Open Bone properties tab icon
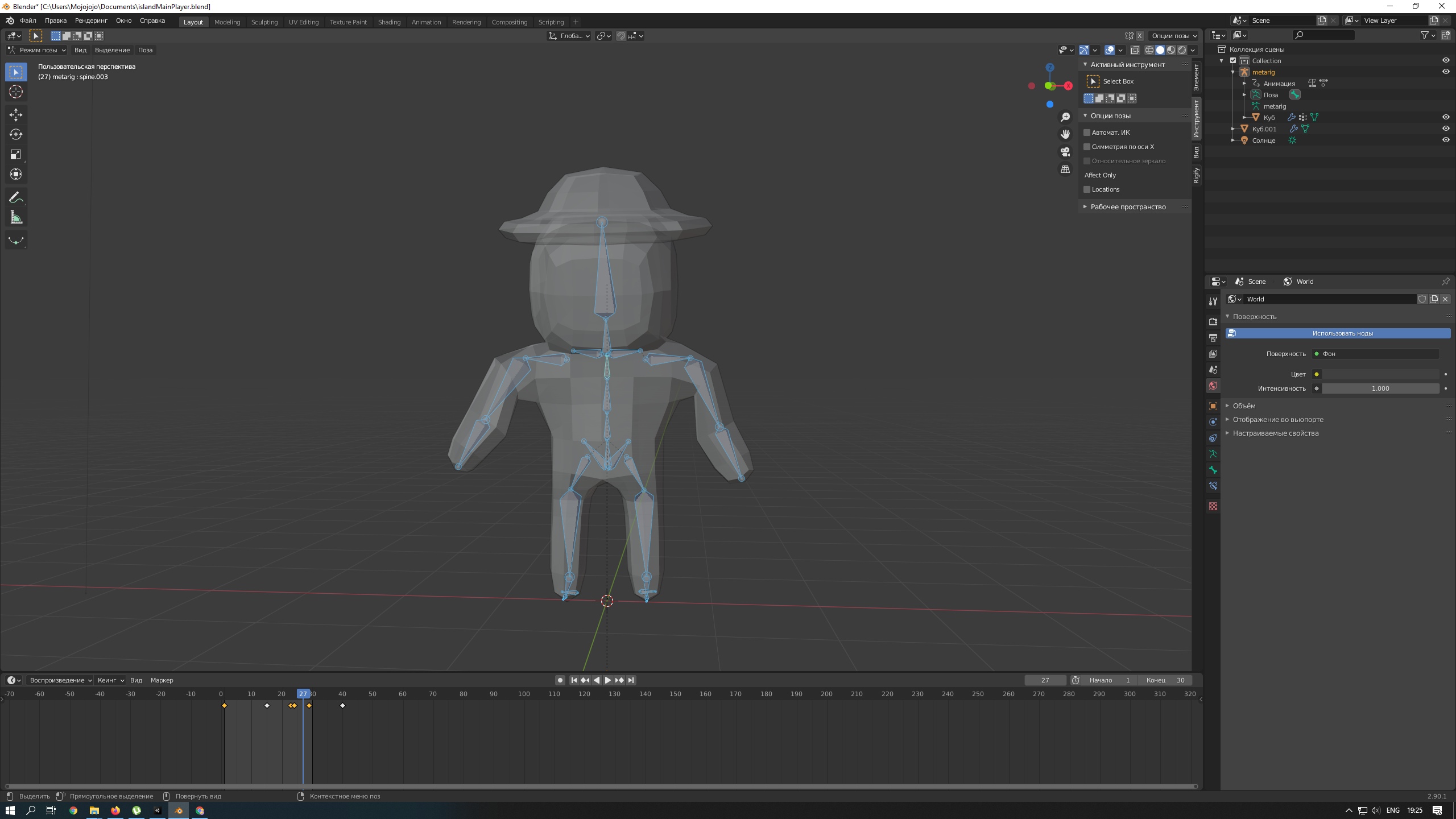Screen dimensions: 1456x819 1213,470
